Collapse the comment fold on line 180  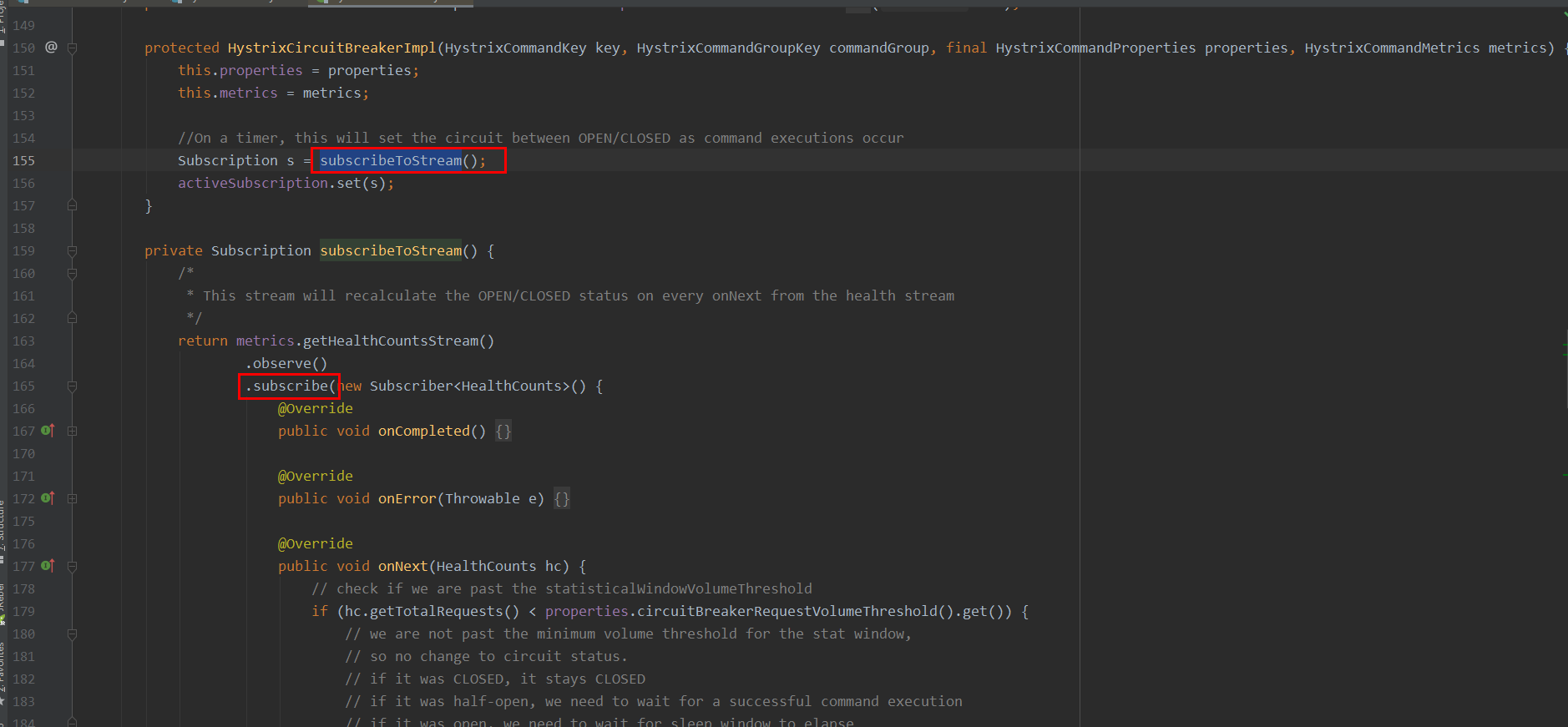tap(73, 634)
